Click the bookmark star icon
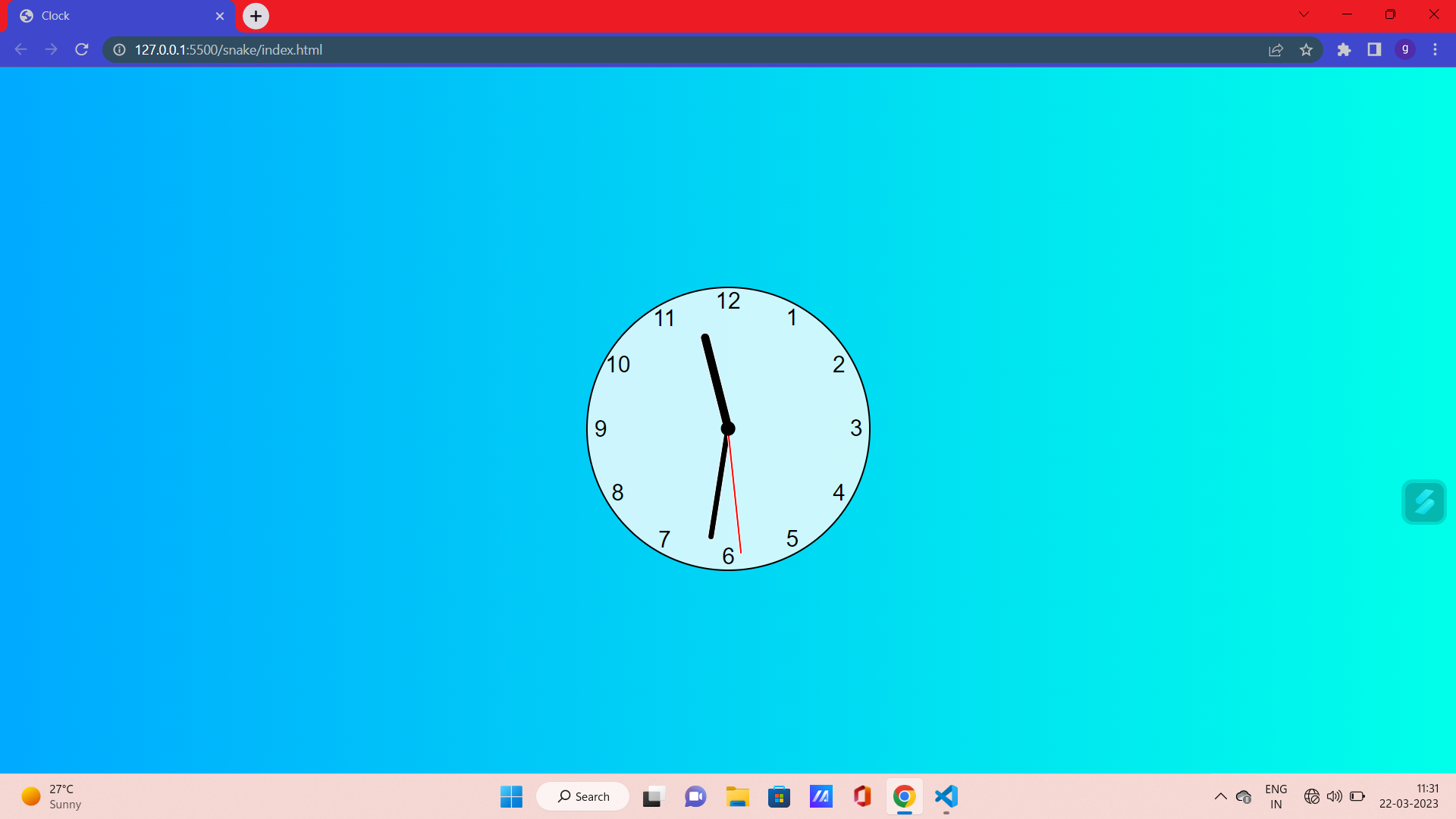Screen dimensions: 1456x819 coord(1306,49)
